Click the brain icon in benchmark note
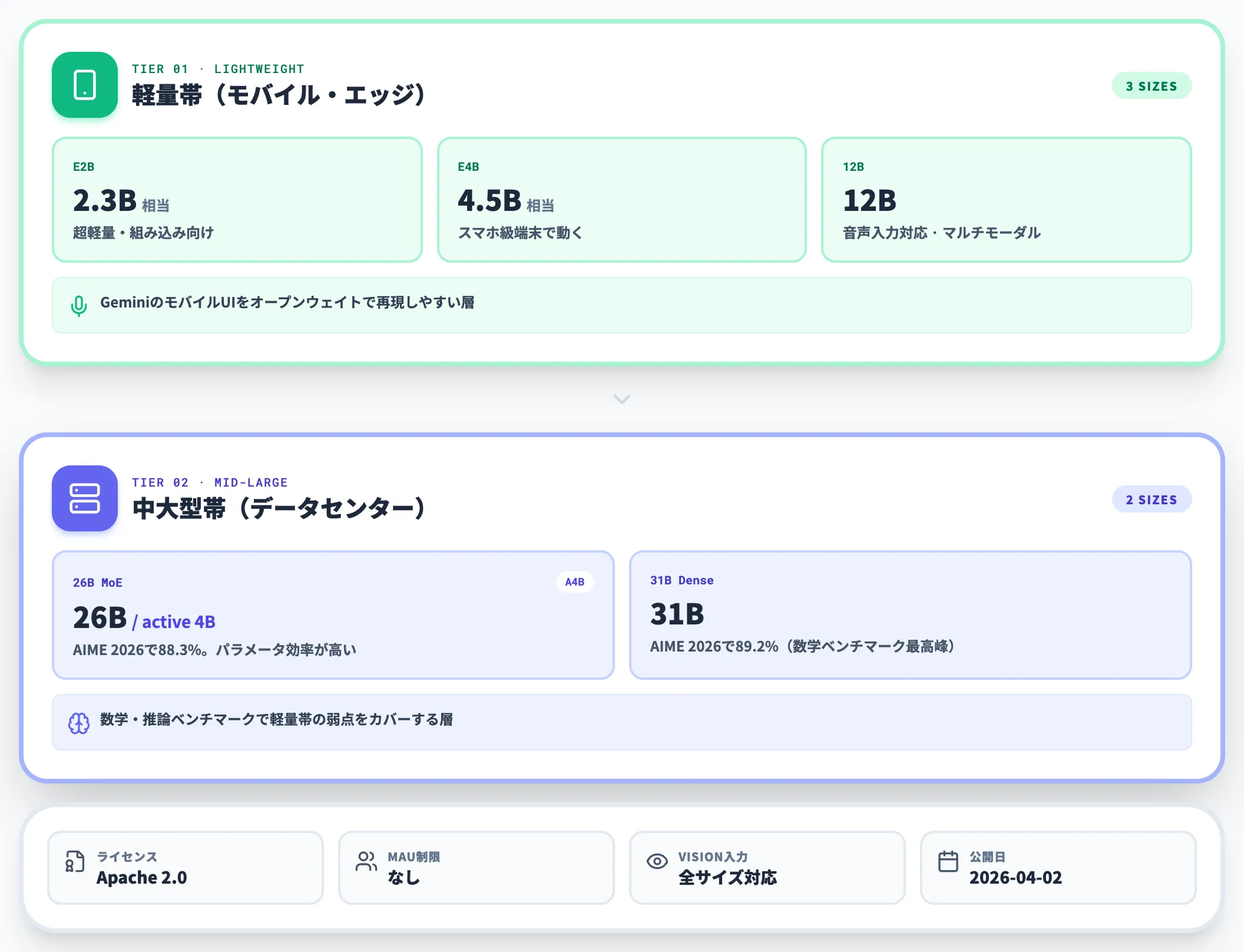 tap(79, 723)
